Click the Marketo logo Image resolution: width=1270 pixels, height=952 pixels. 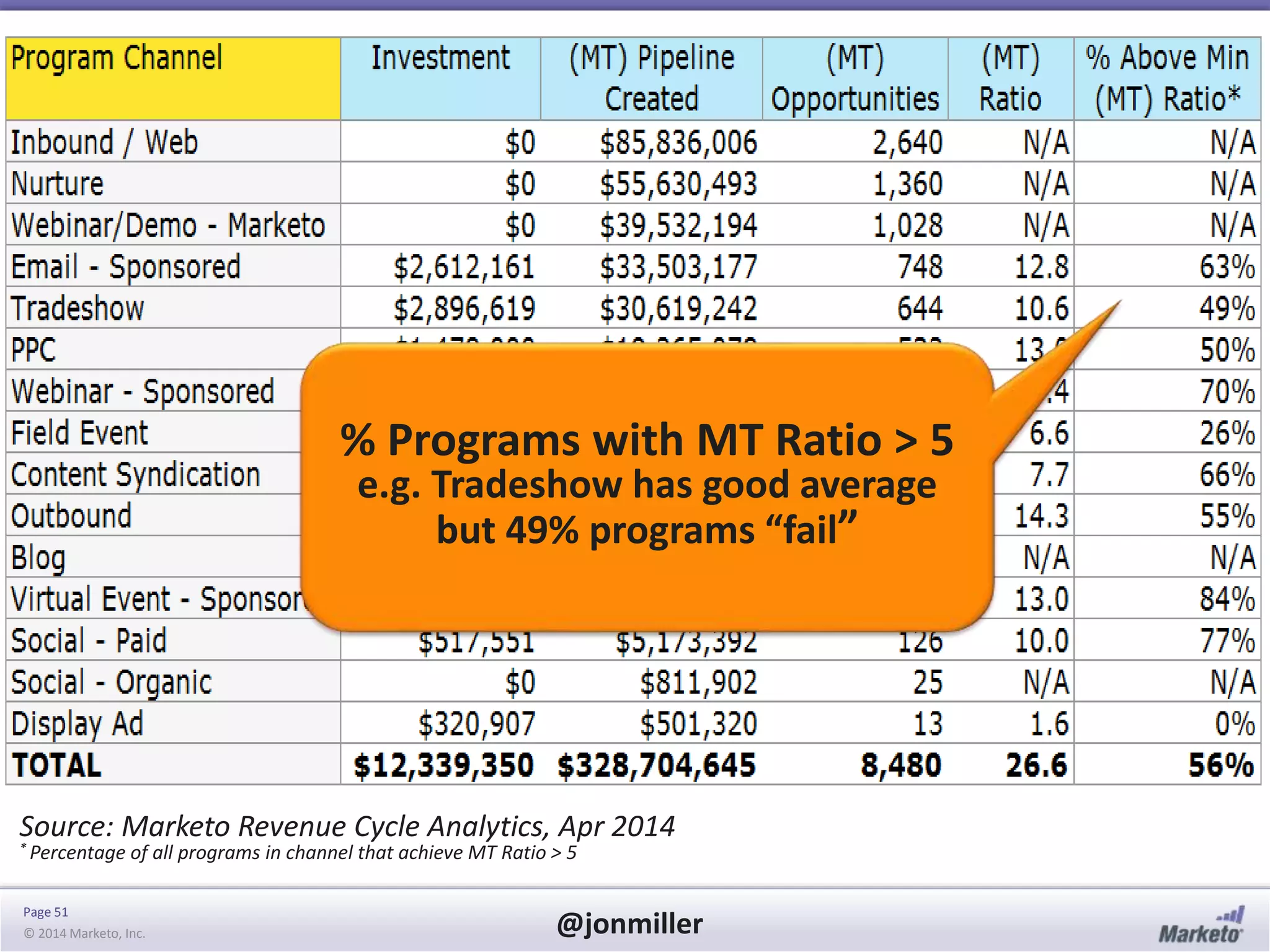coord(1201,925)
